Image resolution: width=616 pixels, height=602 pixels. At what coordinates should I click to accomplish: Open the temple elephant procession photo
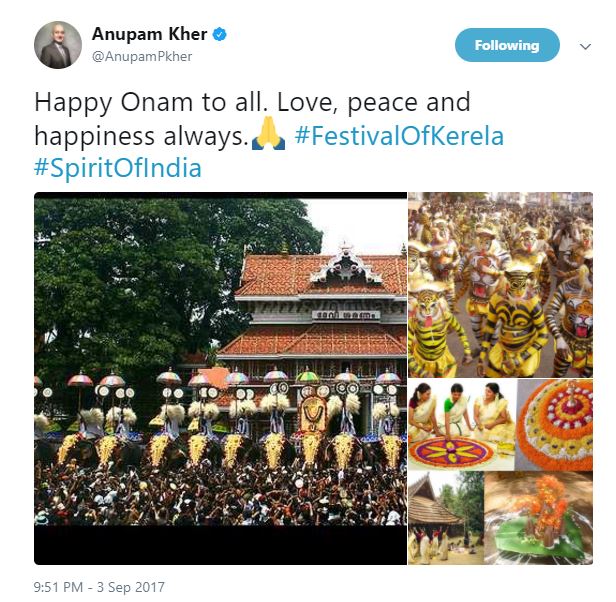[x=220, y=378]
